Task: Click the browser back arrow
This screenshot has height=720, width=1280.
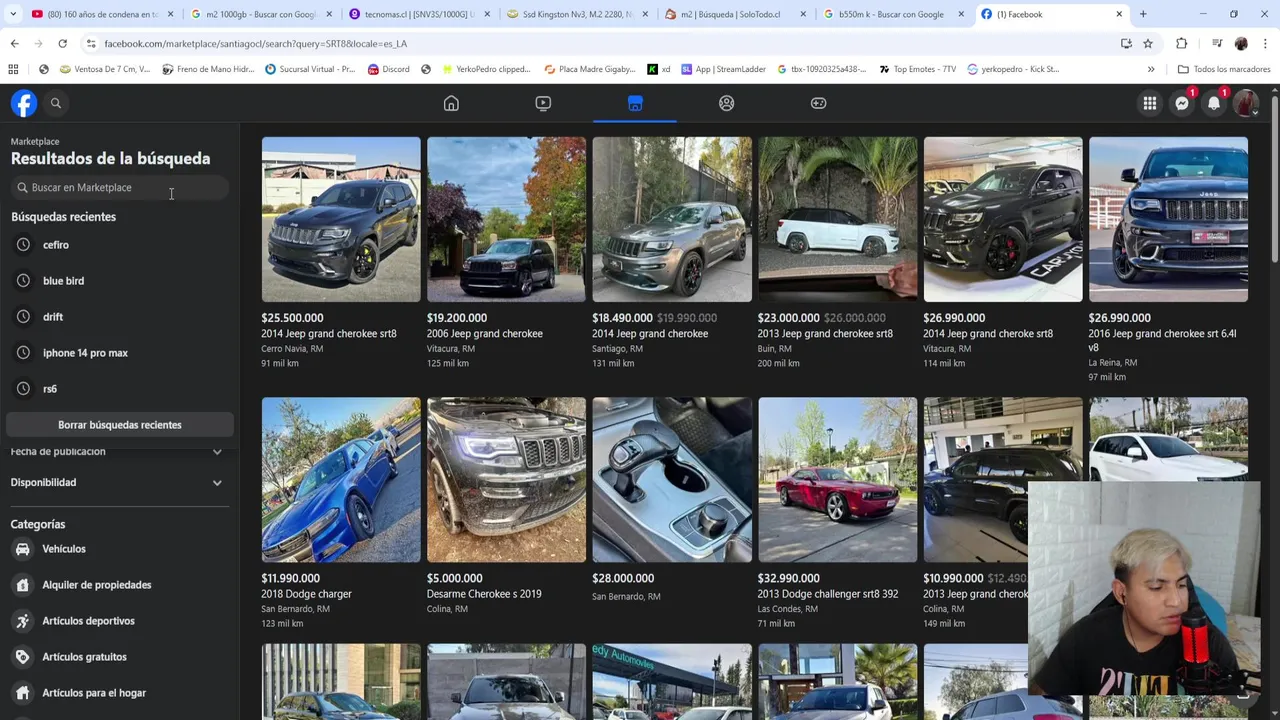Action: pyautogui.click(x=14, y=44)
